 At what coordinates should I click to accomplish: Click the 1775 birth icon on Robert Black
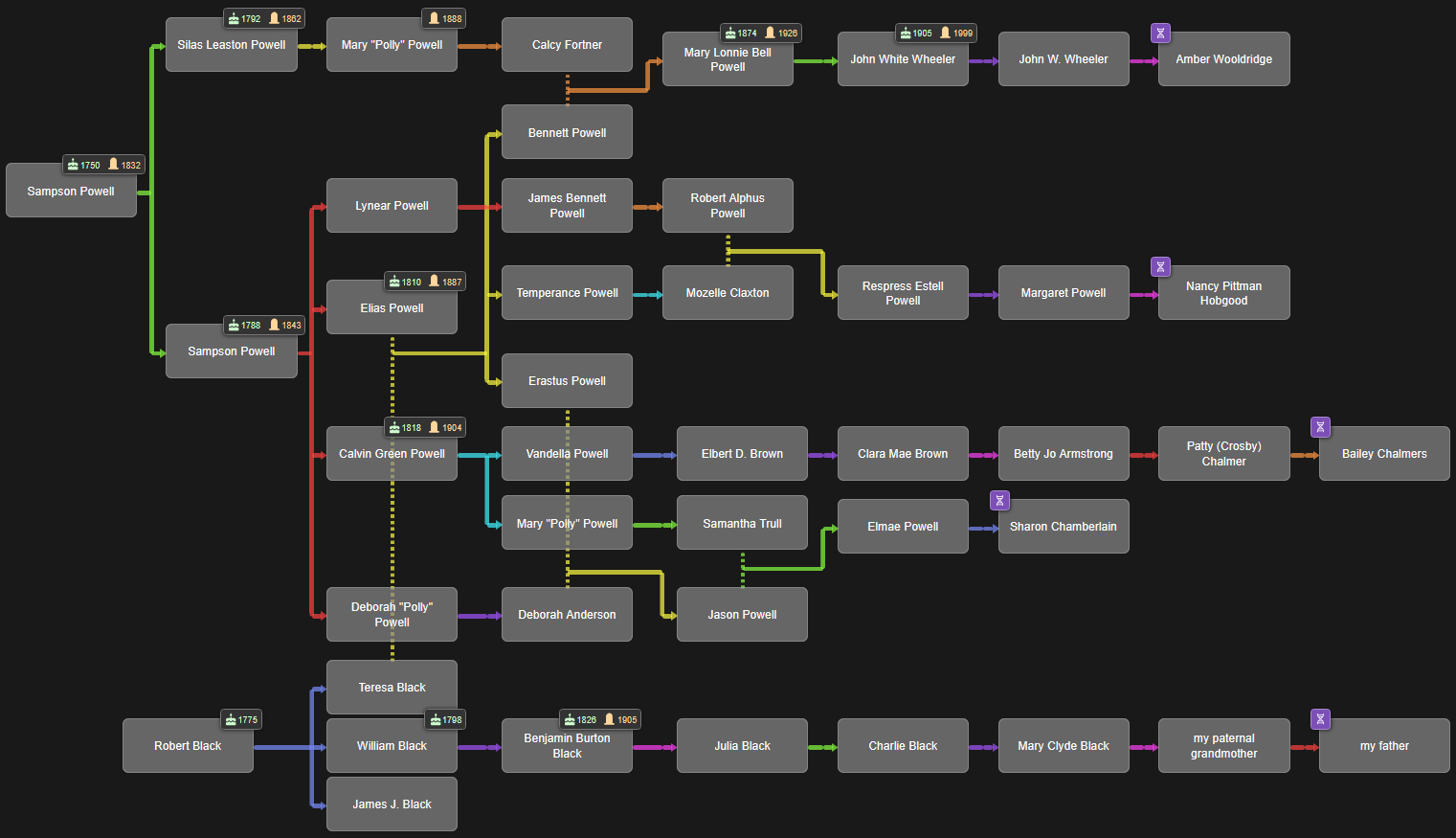pyautogui.click(x=231, y=720)
